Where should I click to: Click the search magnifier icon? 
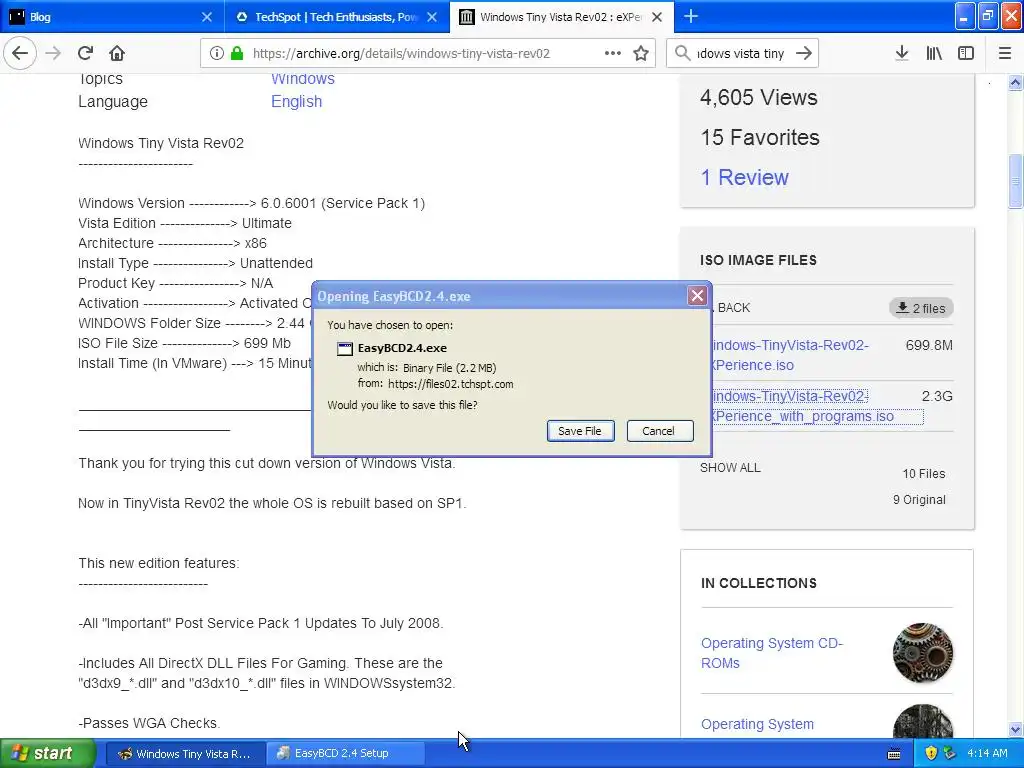point(682,53)
